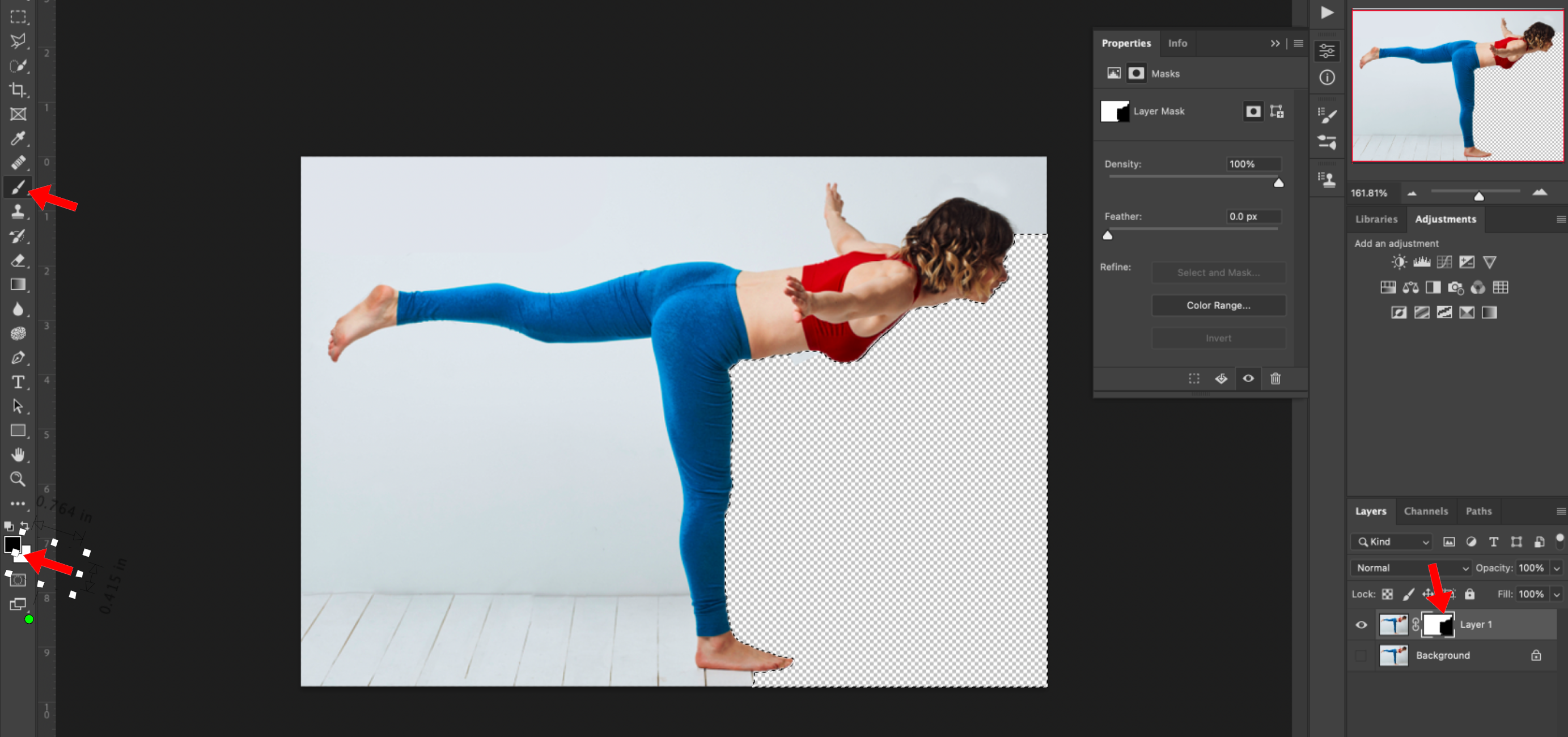Select the Eyedropper tool
The height and width of the screenshot is (737, 1568).
[18, 139]
